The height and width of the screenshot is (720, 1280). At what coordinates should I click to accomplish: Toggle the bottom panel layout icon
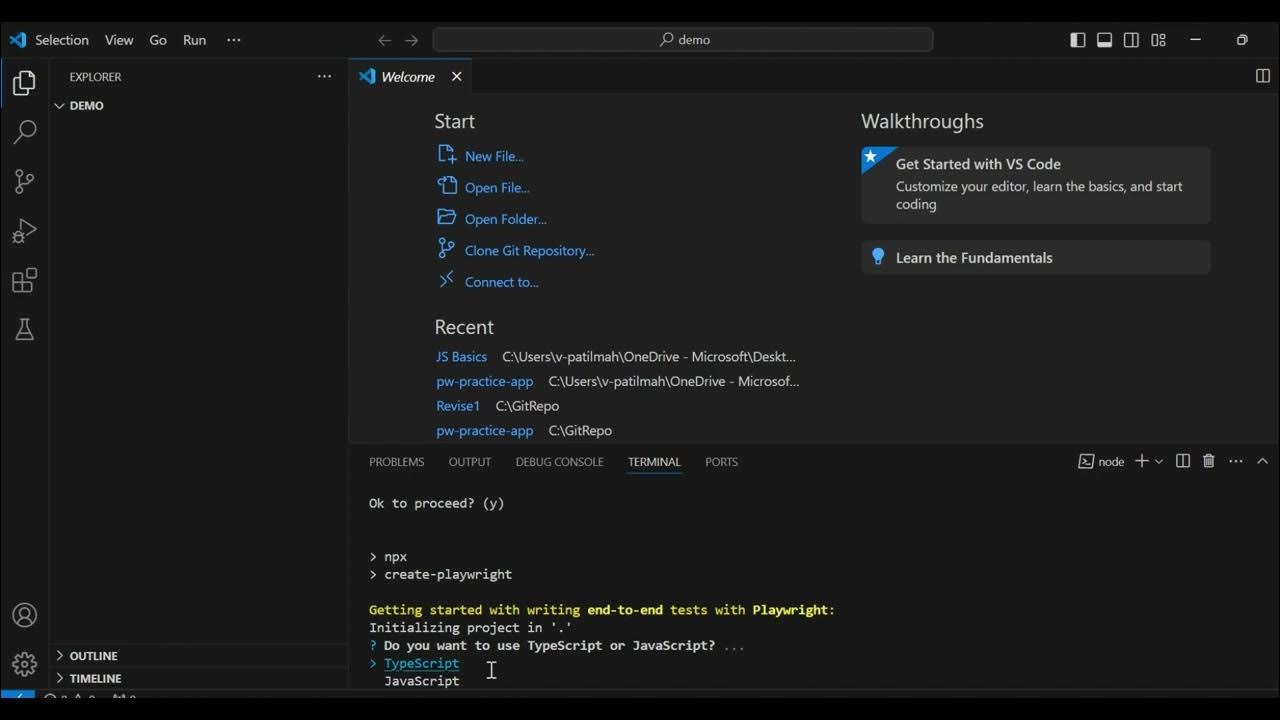tap(1105, 40)
